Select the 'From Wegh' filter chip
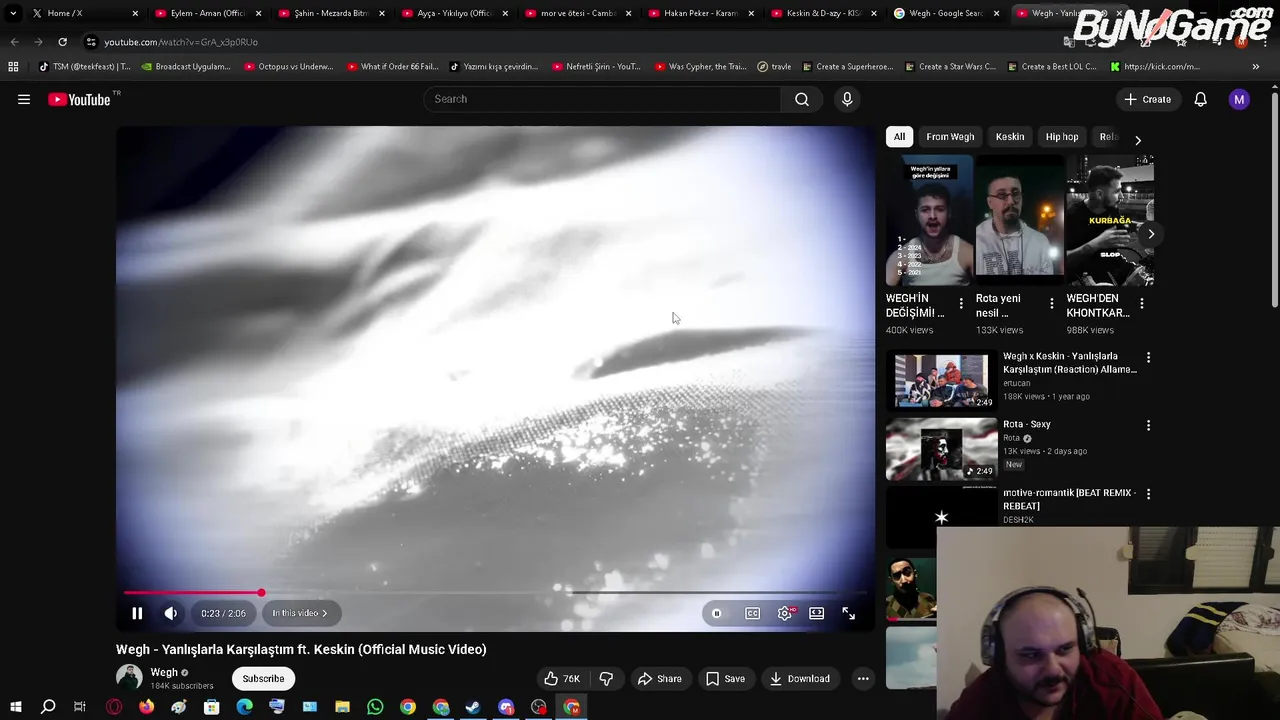Screen dimensions: 1280x720 point(950,137)
